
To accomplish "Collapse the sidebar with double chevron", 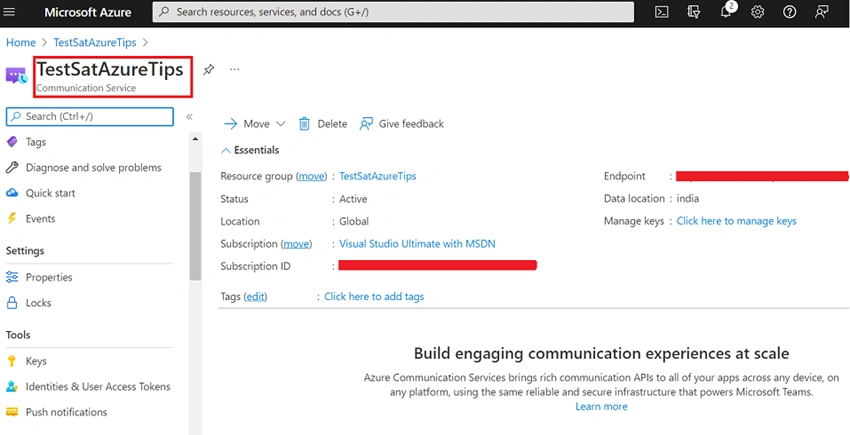I will [x=189, y=117].
